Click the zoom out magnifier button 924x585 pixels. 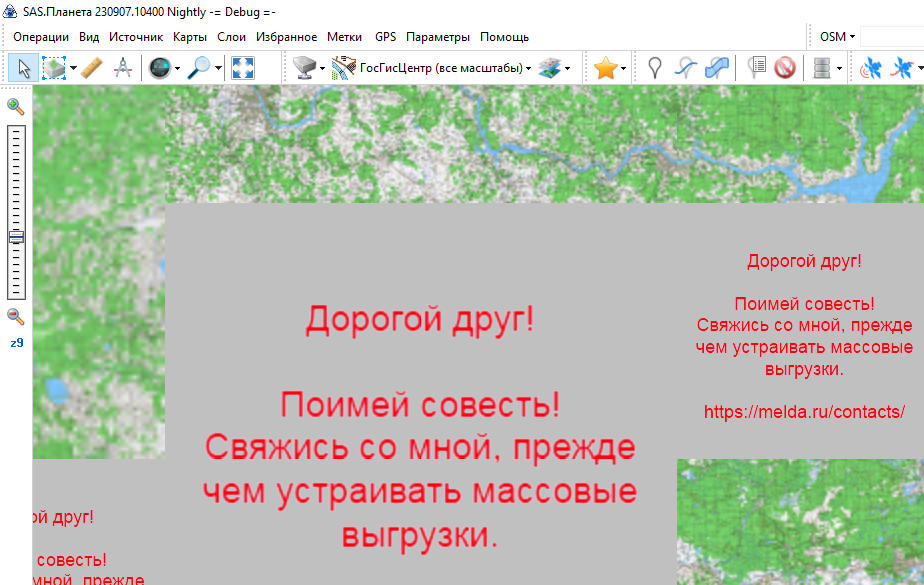pyautogui.click(x=16, y=317)
